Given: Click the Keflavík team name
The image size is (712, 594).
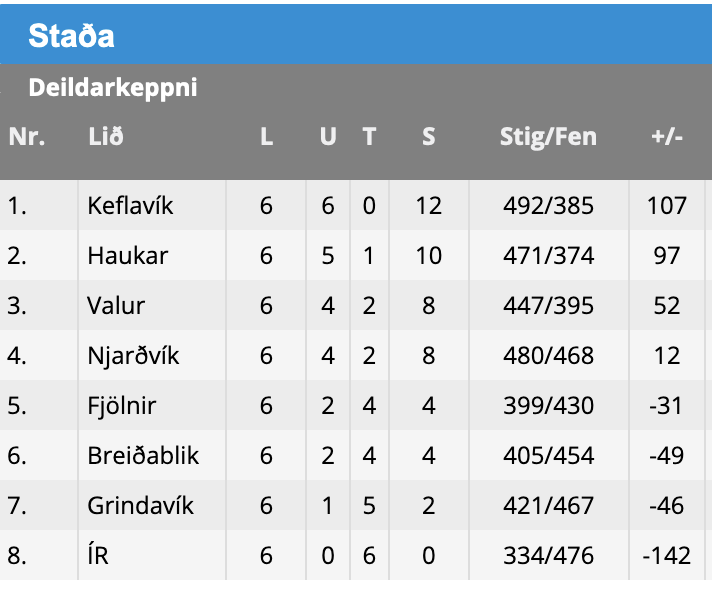Looking at the screenshot, I should 130,206.
